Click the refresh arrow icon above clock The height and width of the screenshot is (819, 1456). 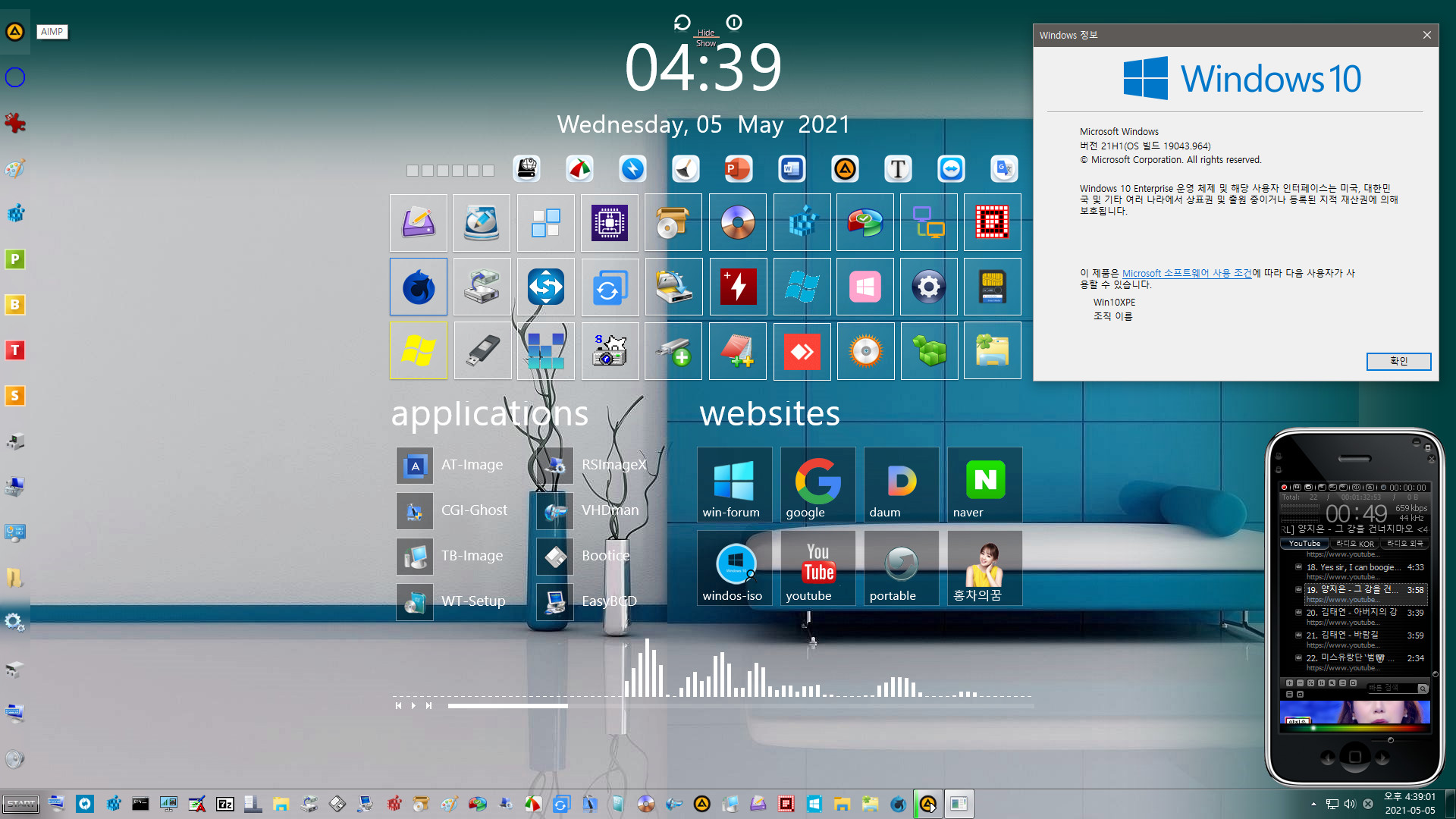click(x=682, y=23)
